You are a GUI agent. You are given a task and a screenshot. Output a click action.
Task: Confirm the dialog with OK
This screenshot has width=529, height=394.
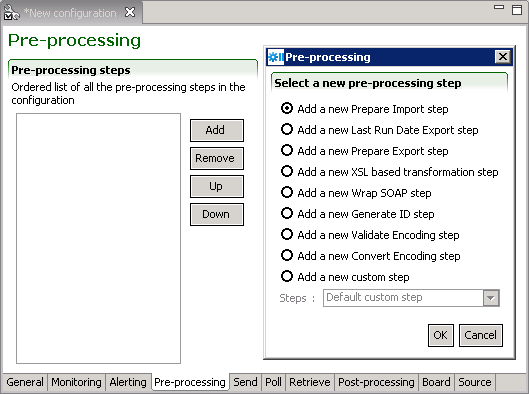[441, 335]
